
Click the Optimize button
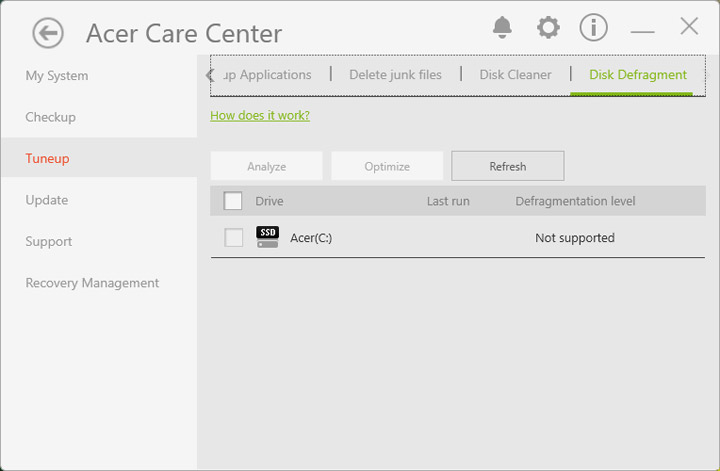[x=387, y=166]
